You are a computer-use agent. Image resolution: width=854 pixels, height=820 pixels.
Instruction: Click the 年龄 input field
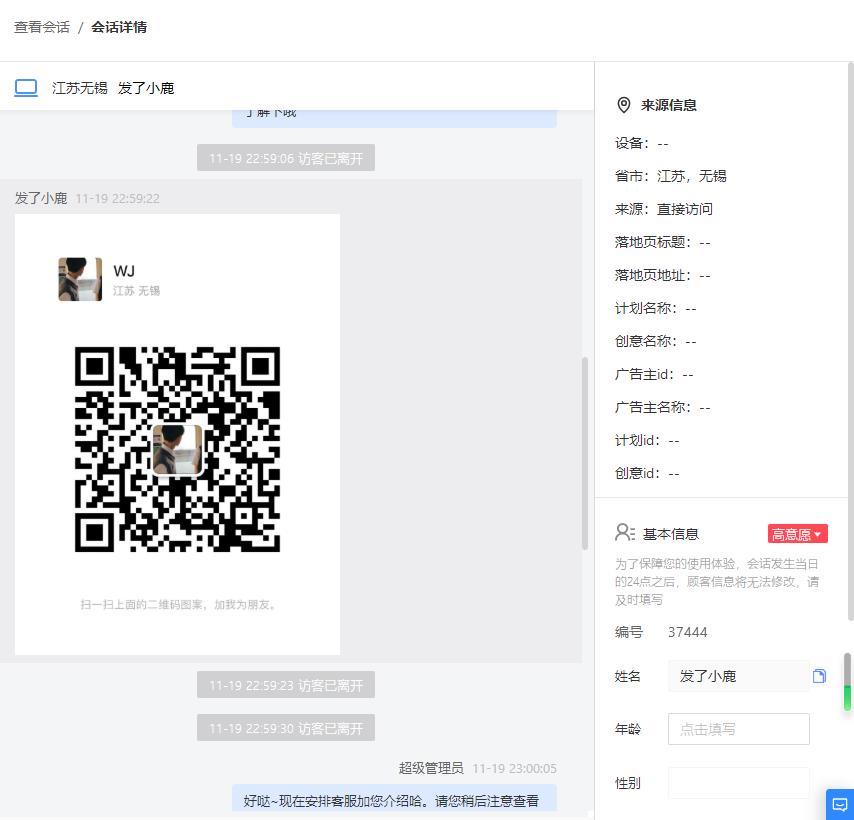pos(739,729)
